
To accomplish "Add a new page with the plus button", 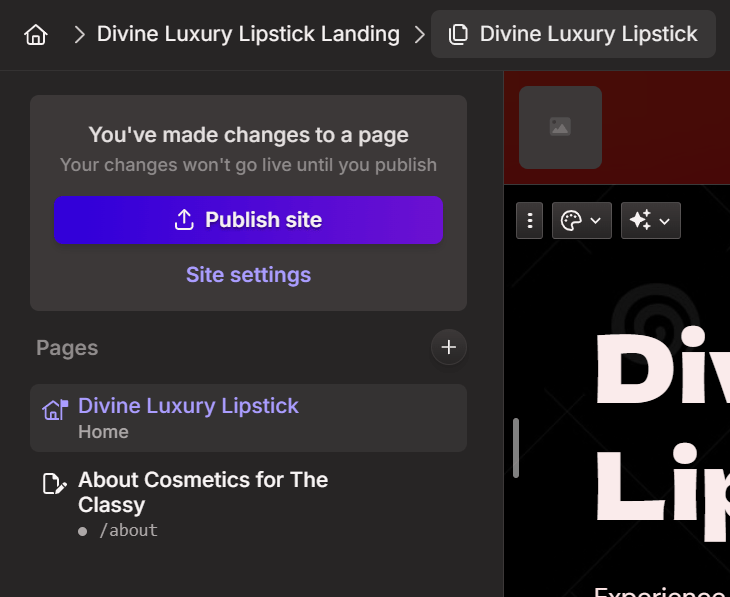I will coord(448,347).
